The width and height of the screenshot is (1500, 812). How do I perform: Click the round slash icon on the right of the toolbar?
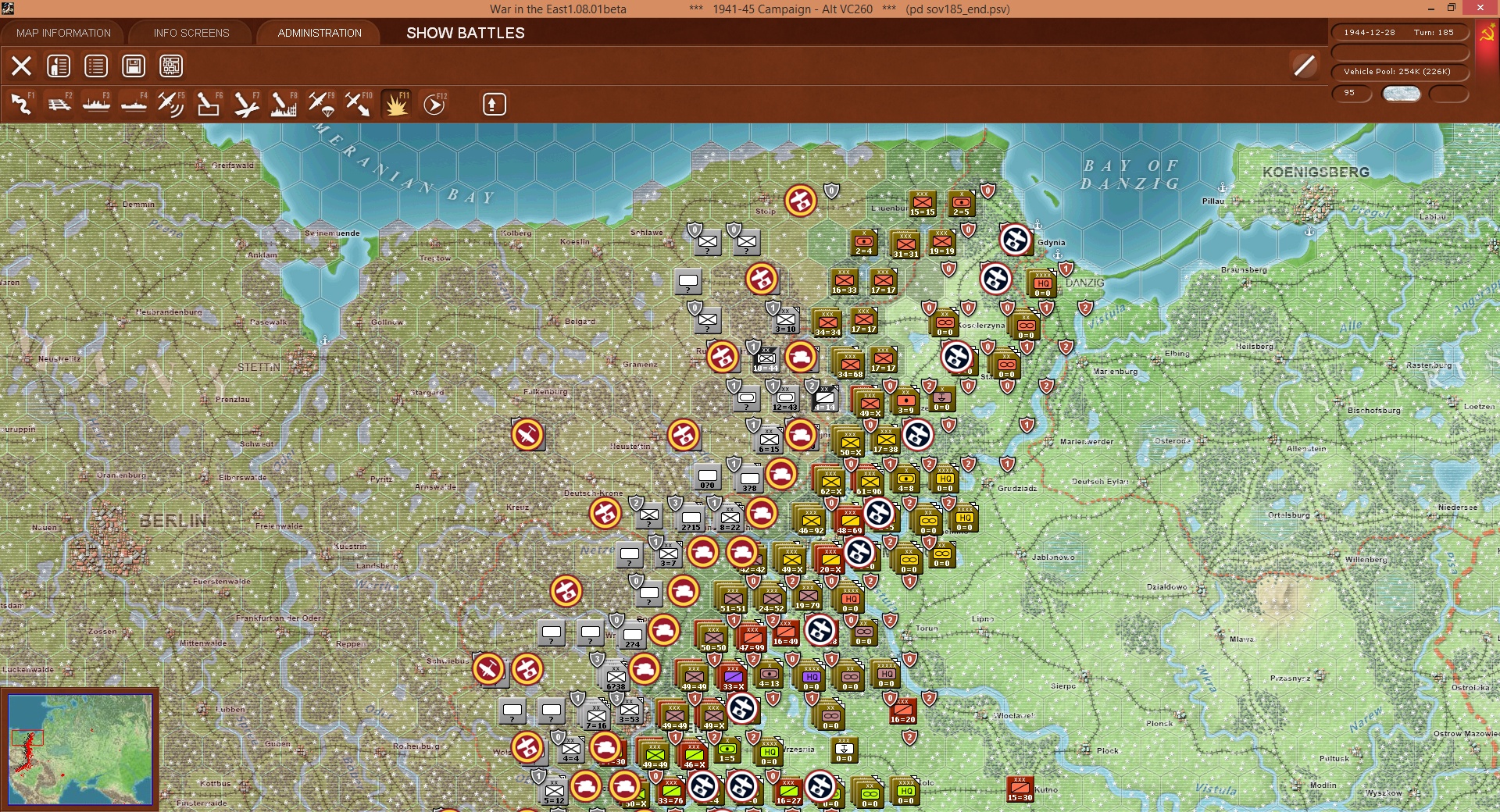point(1304,66)
